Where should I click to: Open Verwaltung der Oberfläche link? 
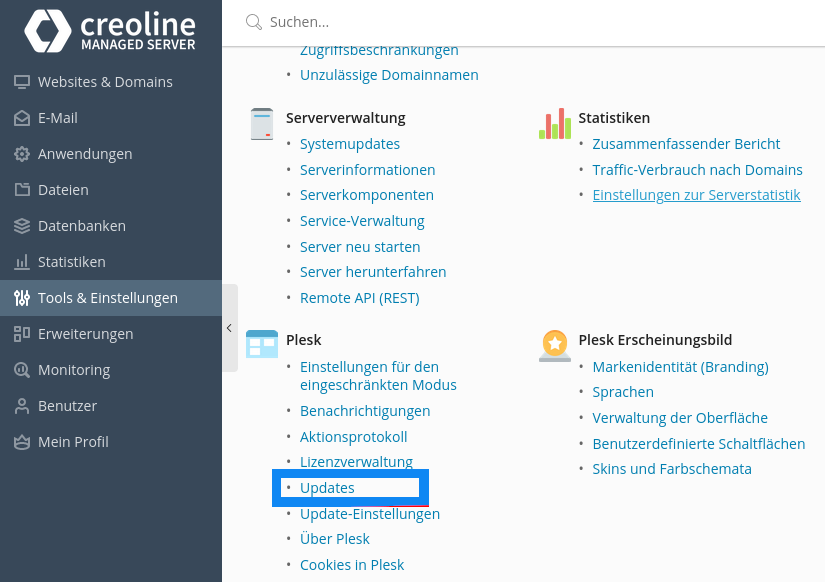point(680,418)
